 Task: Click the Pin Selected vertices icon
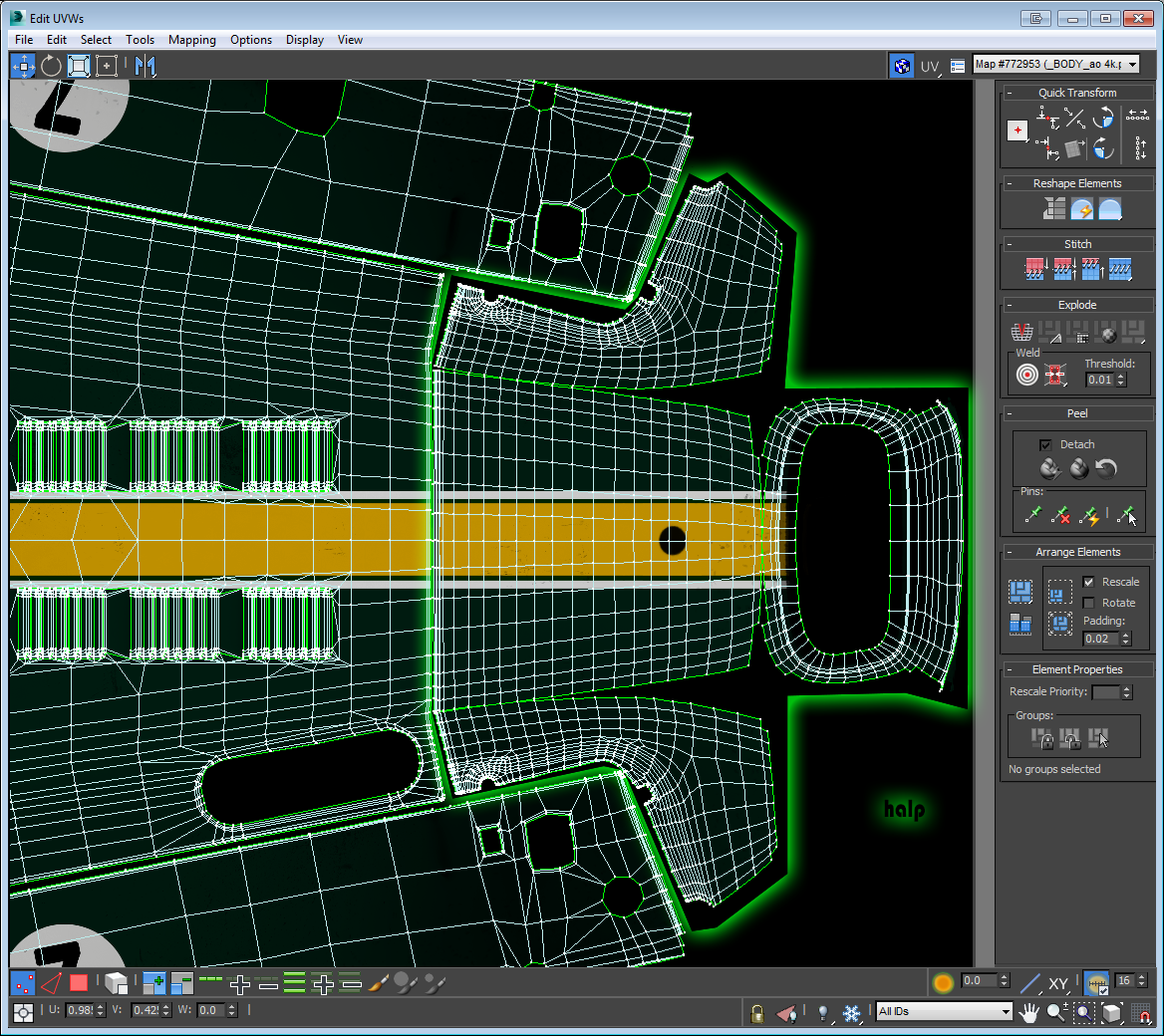click(1032, 515)
